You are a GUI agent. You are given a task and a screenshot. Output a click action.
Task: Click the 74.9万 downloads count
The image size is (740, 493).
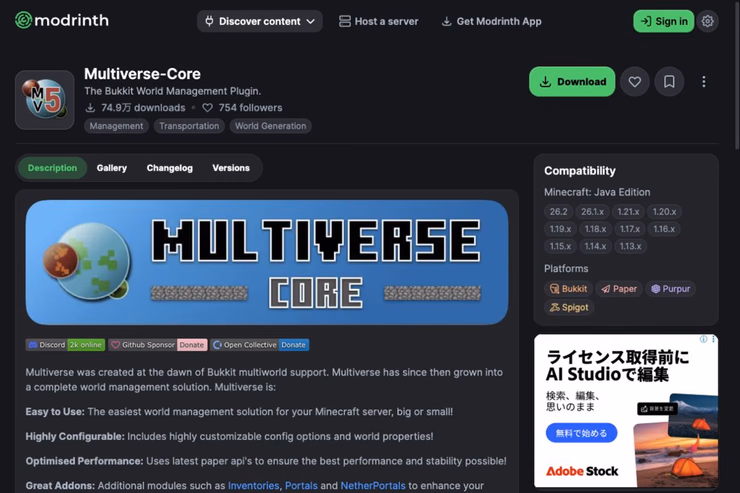coord(135,108)
